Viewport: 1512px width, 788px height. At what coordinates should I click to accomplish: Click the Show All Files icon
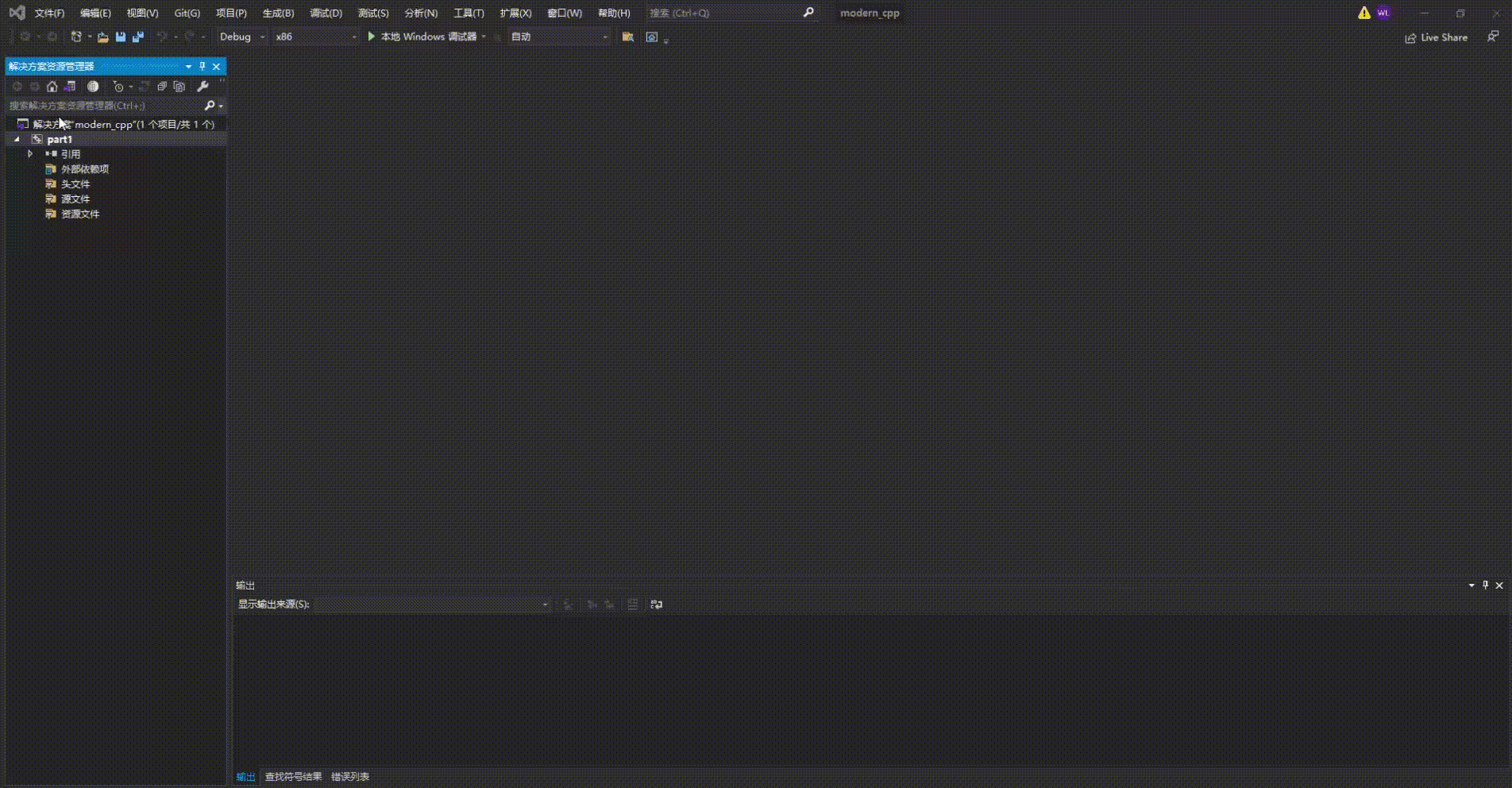coord(179,87)
